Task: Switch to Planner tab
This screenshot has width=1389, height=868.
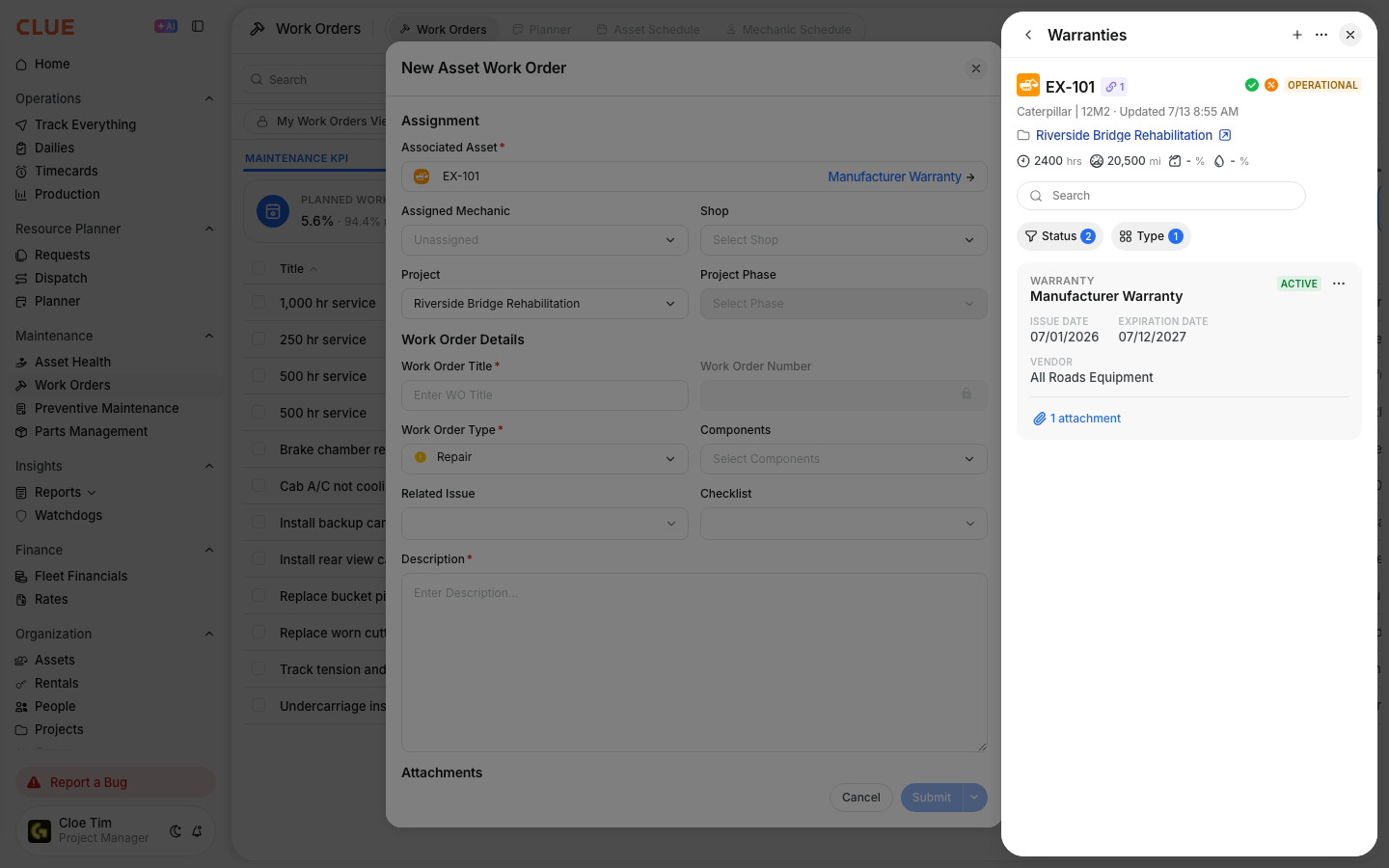Action: (x=542, y=30)
